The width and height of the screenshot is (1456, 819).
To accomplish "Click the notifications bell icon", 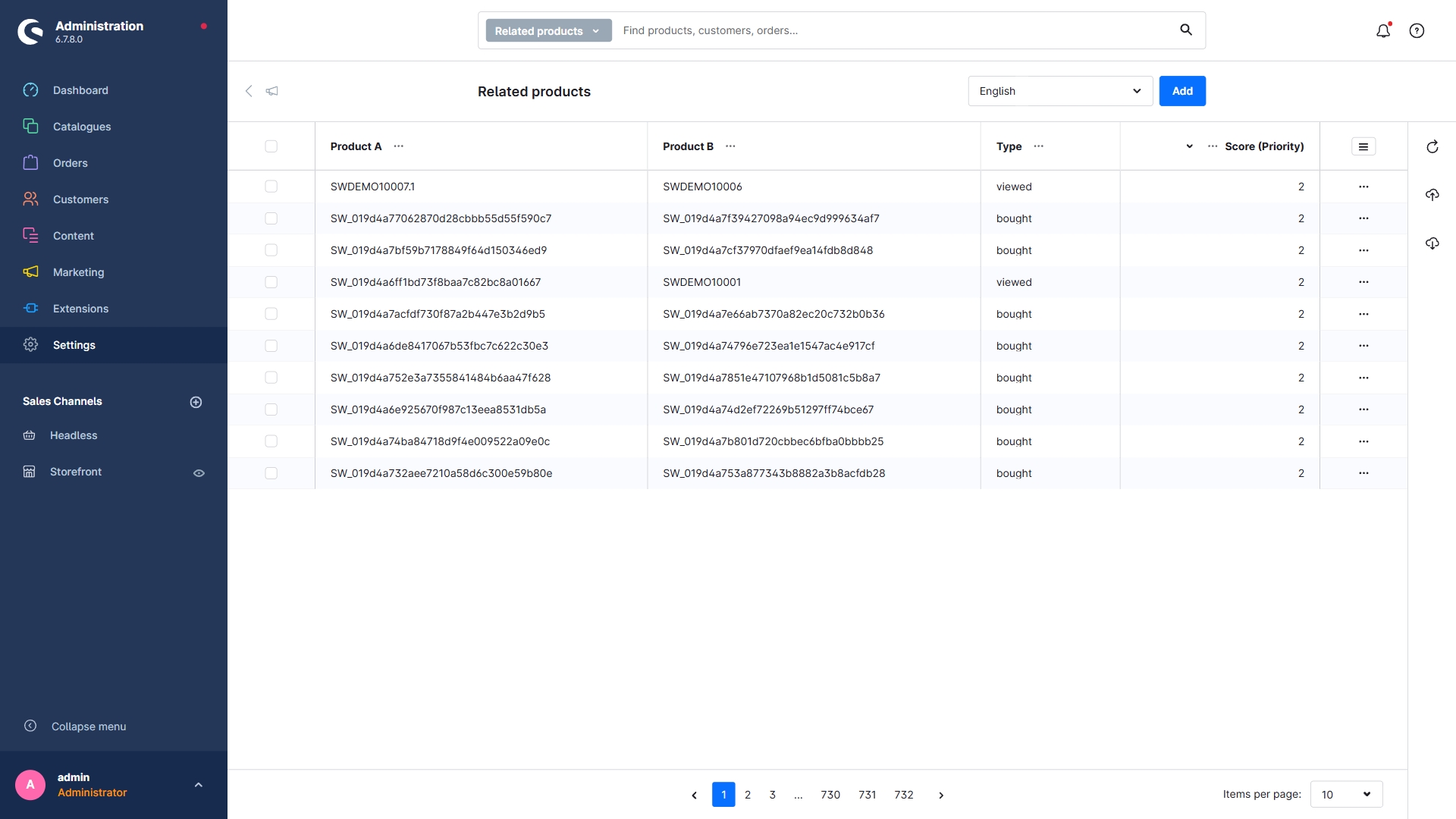I will [1383, 31].
